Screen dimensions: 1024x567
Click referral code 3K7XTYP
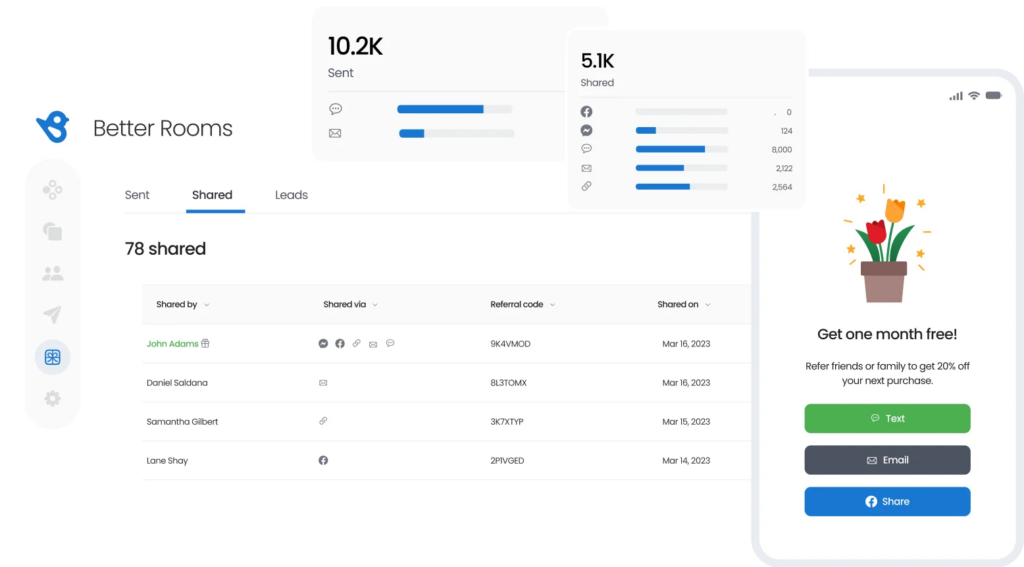tap(507, 421)
